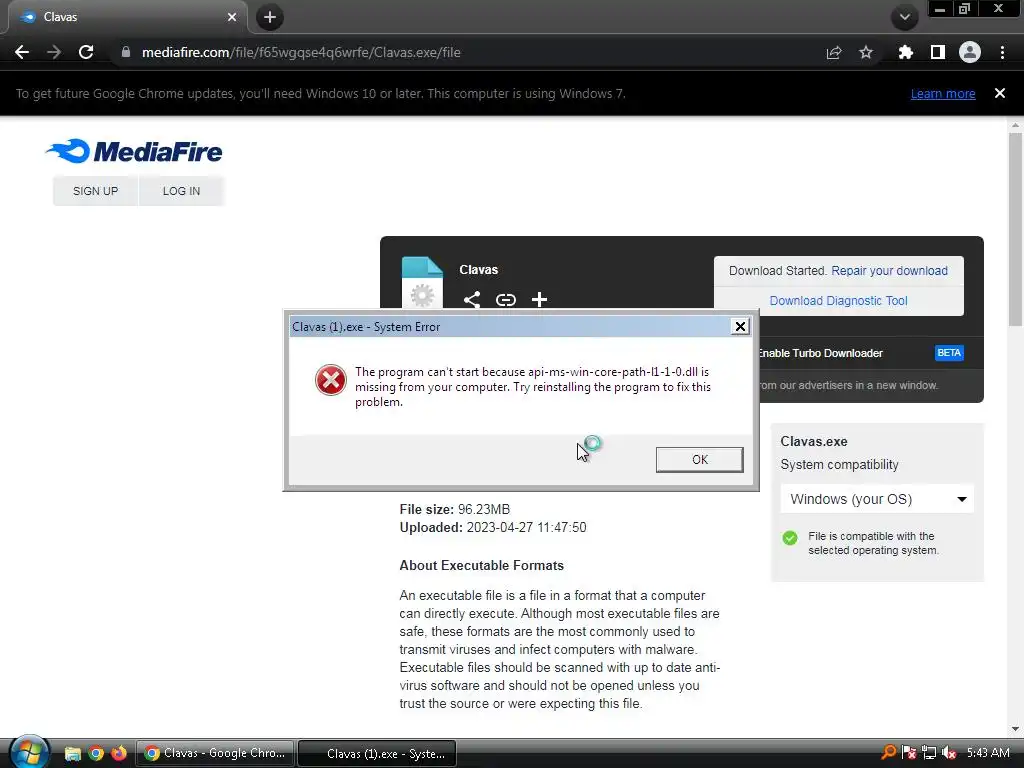Dismiss the Chrome Windows 7 update notice
Image resolution: width=1024 pixels, height=768 pixels.
point(1000,93)
